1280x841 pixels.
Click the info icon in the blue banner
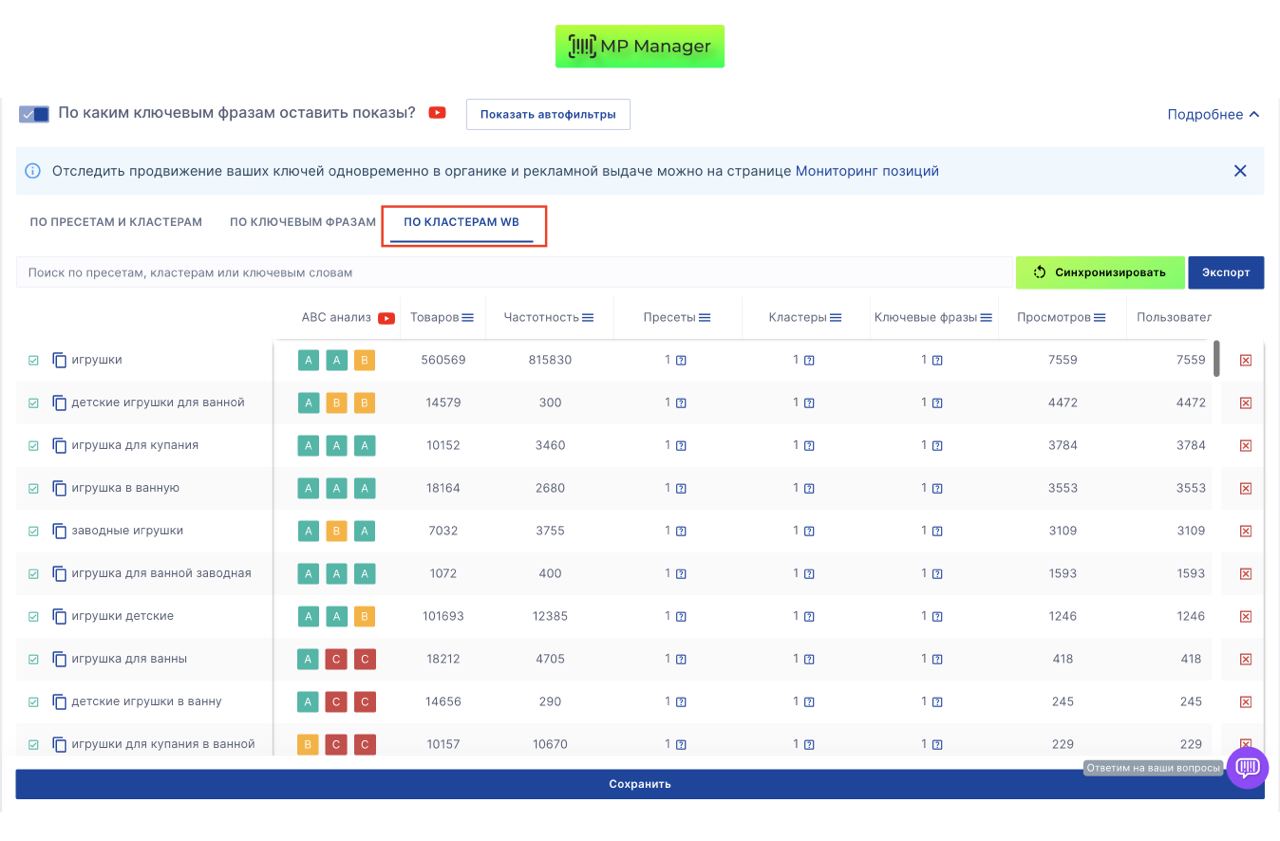click(33, 171)
